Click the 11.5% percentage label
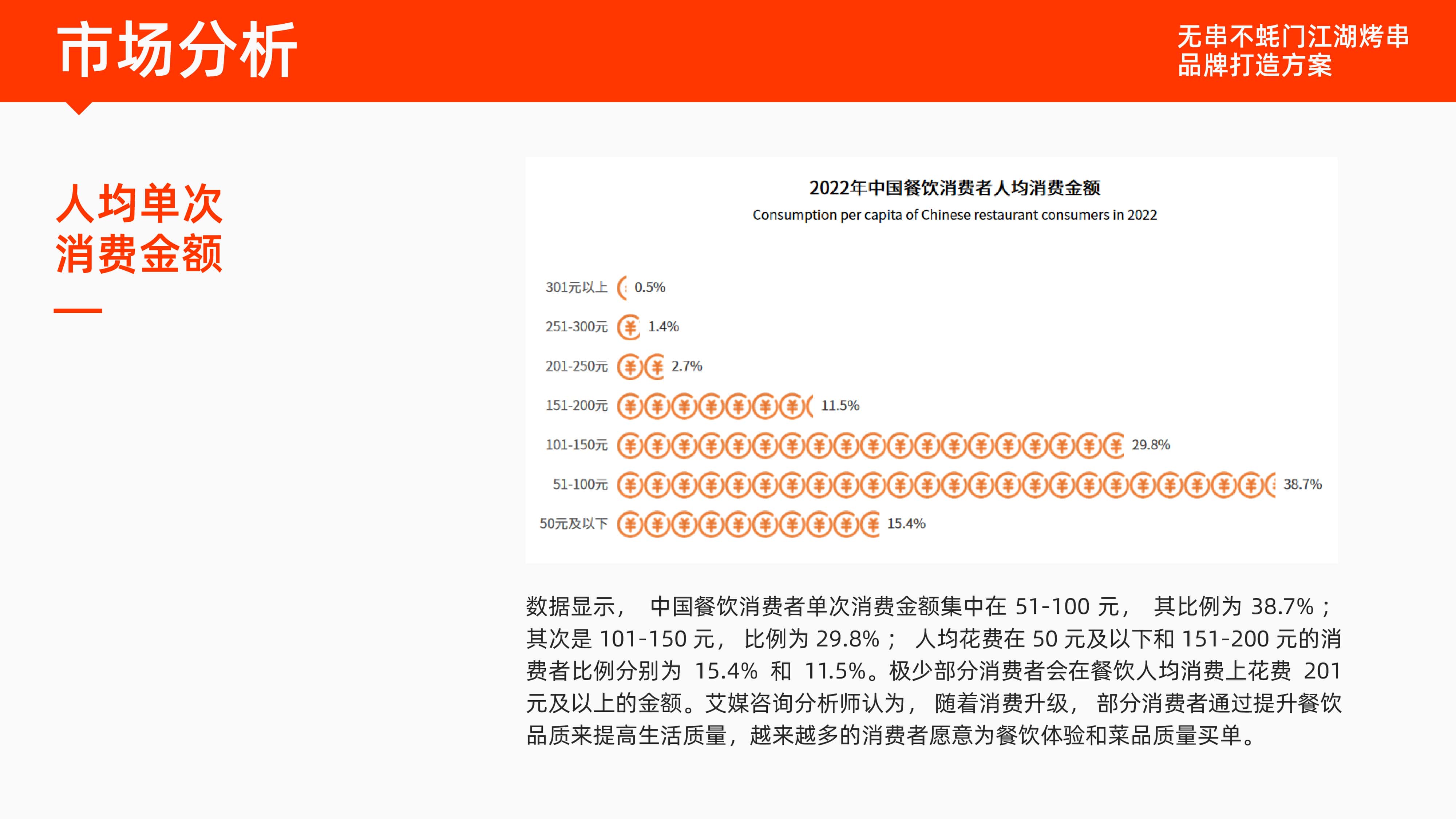This screenshot has width=1456, height=819. 840,406
